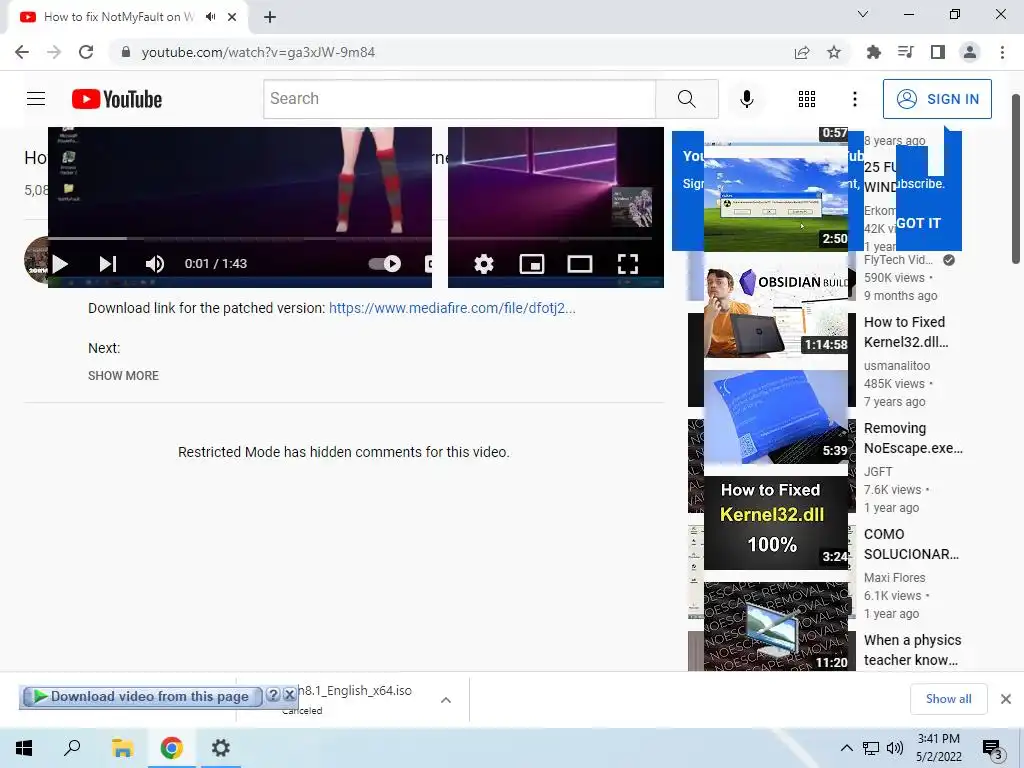1024x768 pixels.
Task: Open the usmanalitoo channel name
Action: pos(897,366)
